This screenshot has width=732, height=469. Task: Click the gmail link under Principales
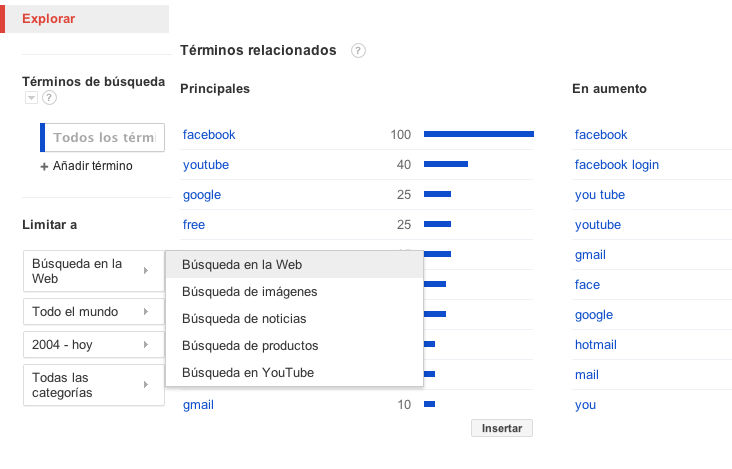pos(198,405)
